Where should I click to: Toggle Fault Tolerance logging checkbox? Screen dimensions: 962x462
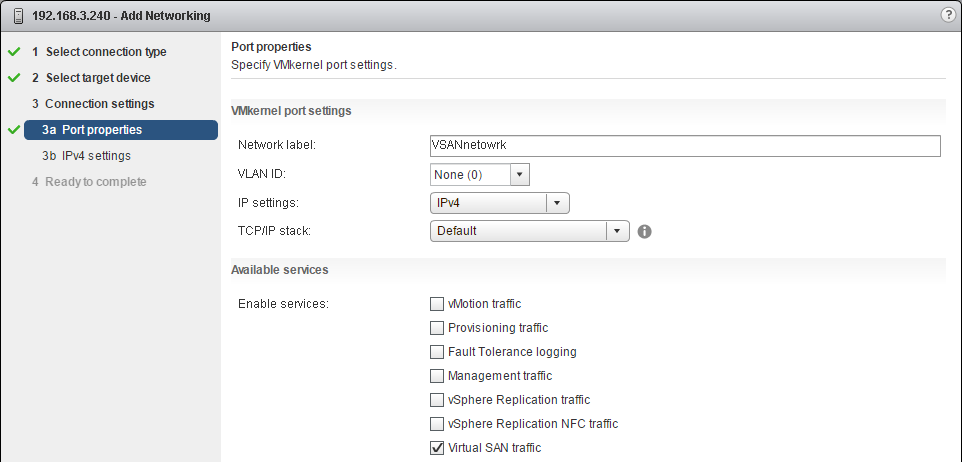coord(437,352)
